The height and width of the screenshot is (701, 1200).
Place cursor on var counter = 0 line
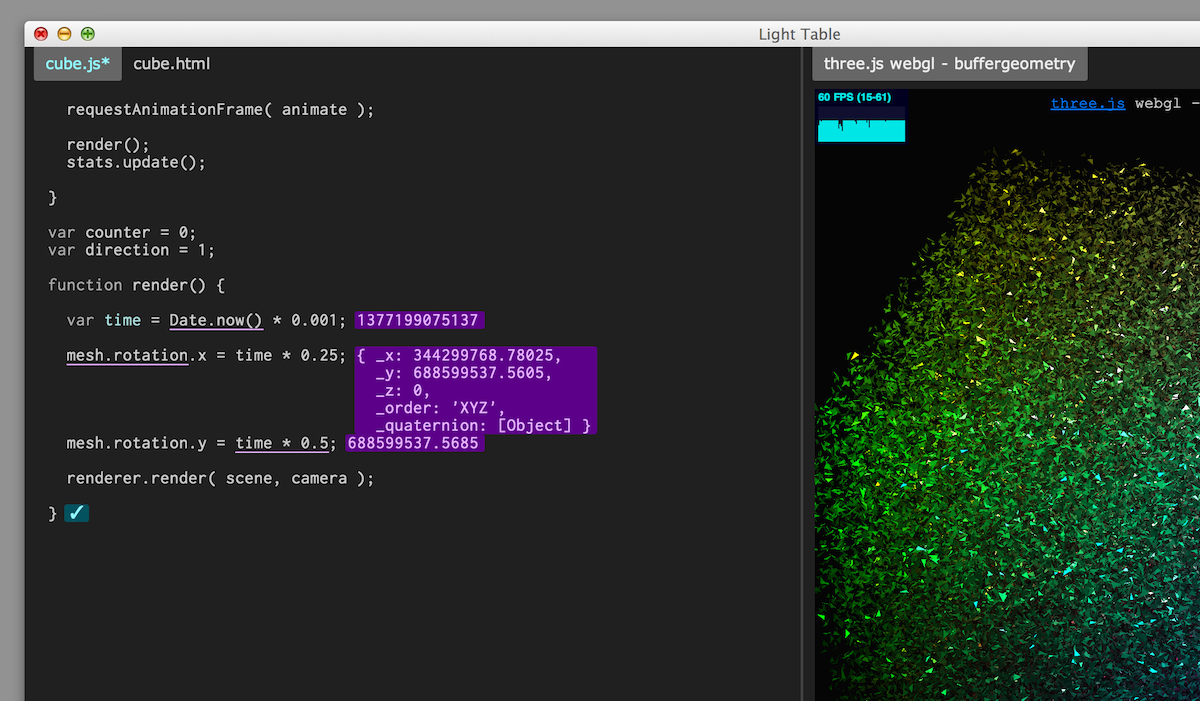pyautogui.click(x=122, y=232)
